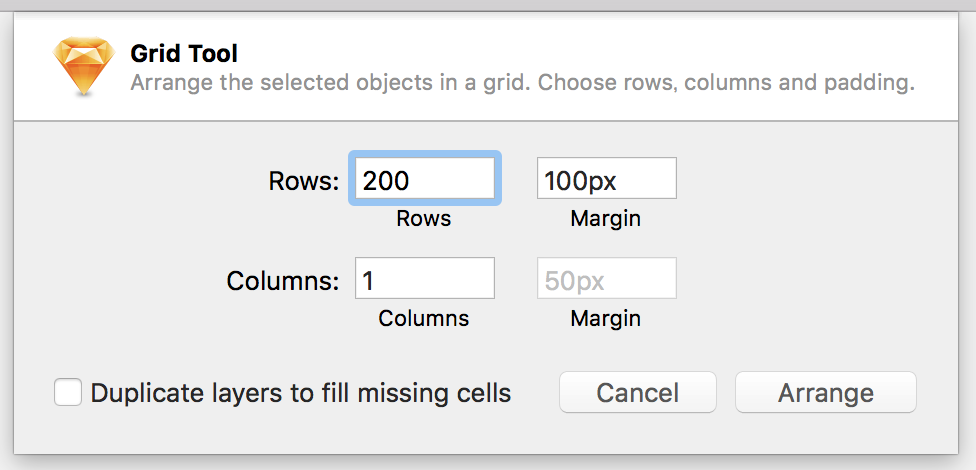Click the Grid Tool bold title
976x470 pixels.
coord(184,54)
